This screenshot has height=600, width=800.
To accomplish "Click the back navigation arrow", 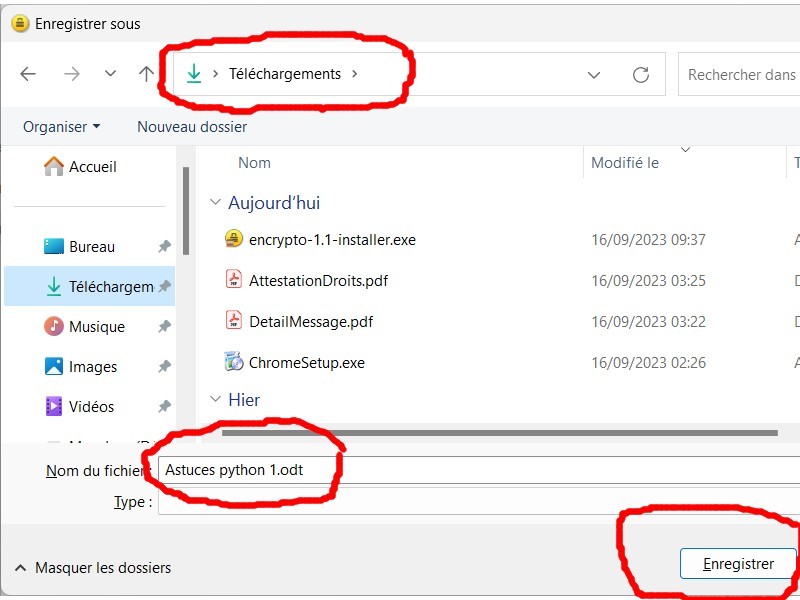I will click(x=28, y=74).
